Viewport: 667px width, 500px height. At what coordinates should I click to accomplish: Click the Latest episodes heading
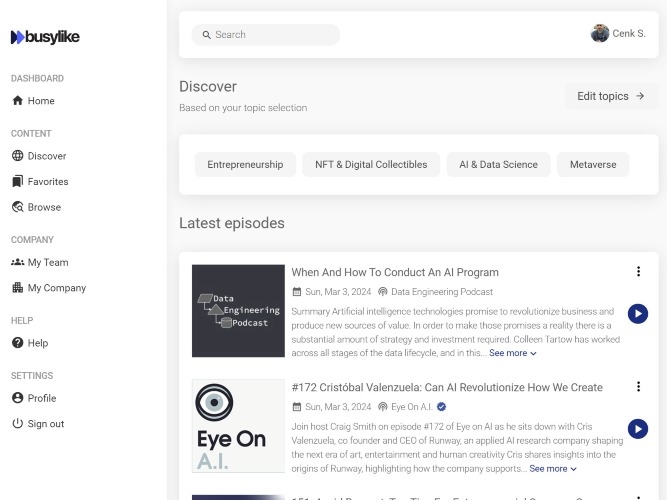[x=232, y=223]
